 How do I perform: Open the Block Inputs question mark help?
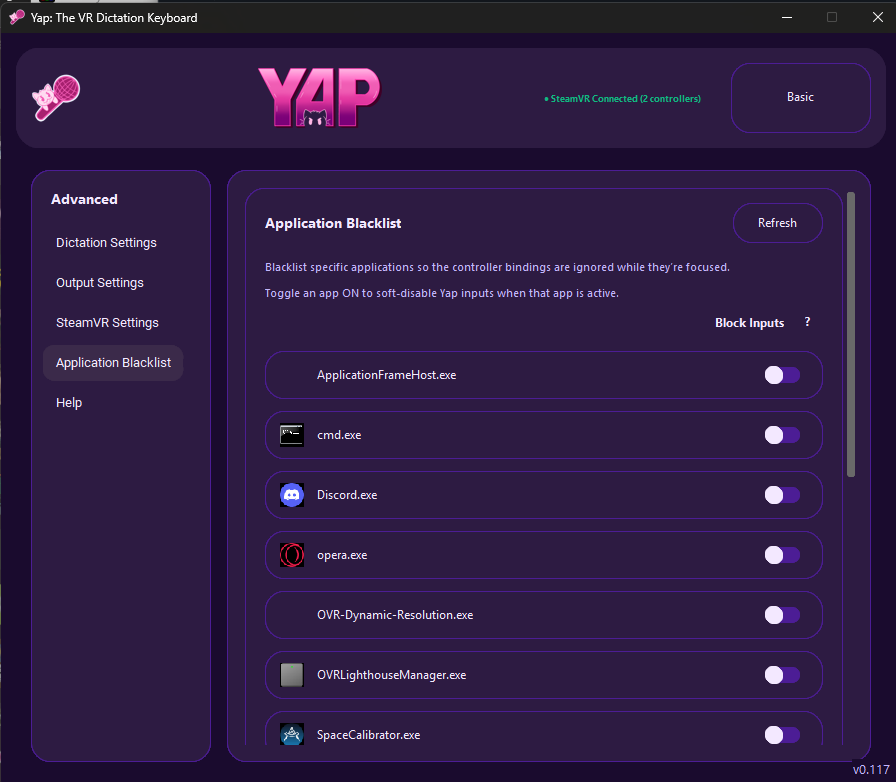point(807,322)
